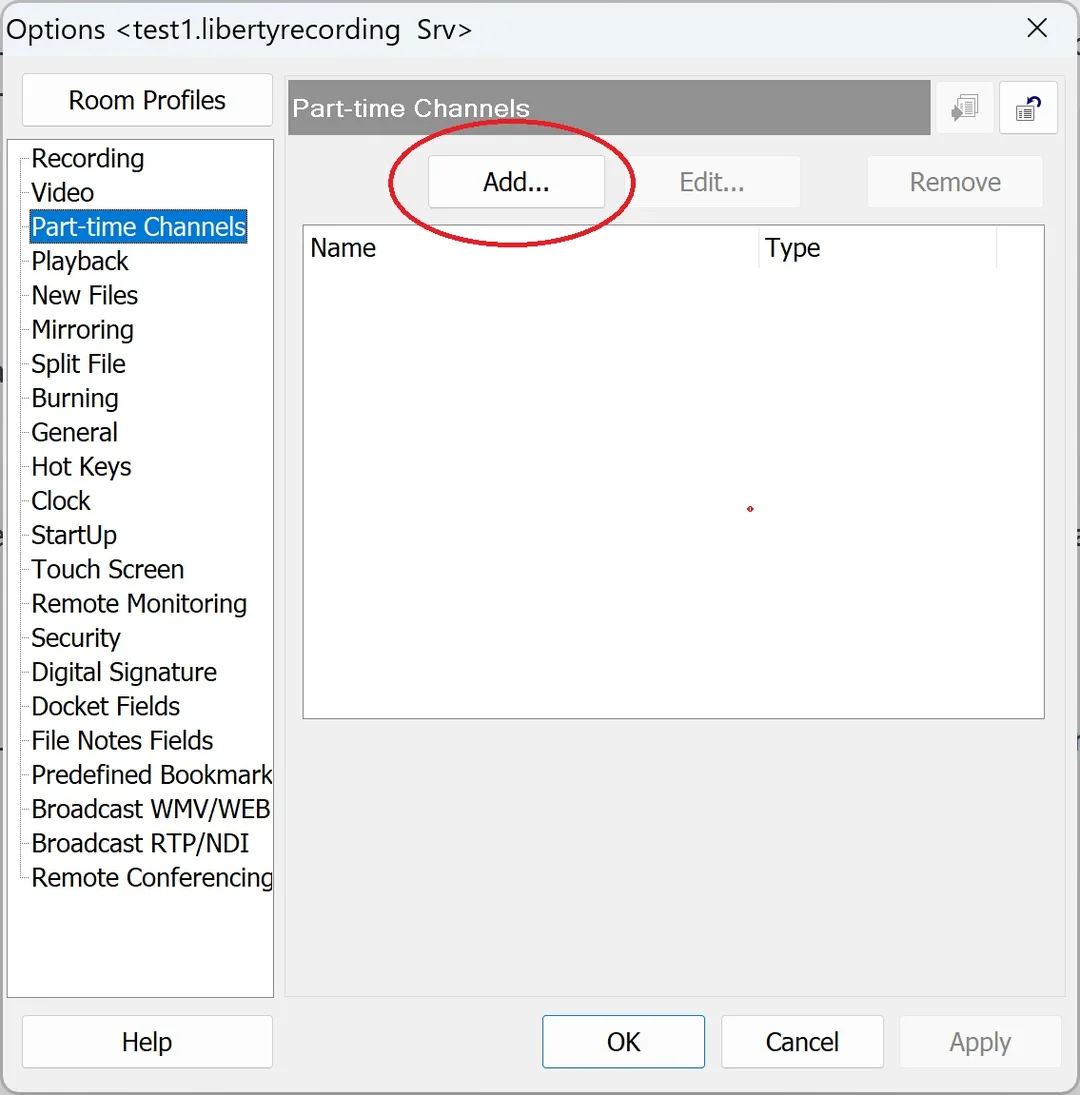Open Remote Monitoring settings
This screenshot has height=1095, width=1080.
click(139, 603)
